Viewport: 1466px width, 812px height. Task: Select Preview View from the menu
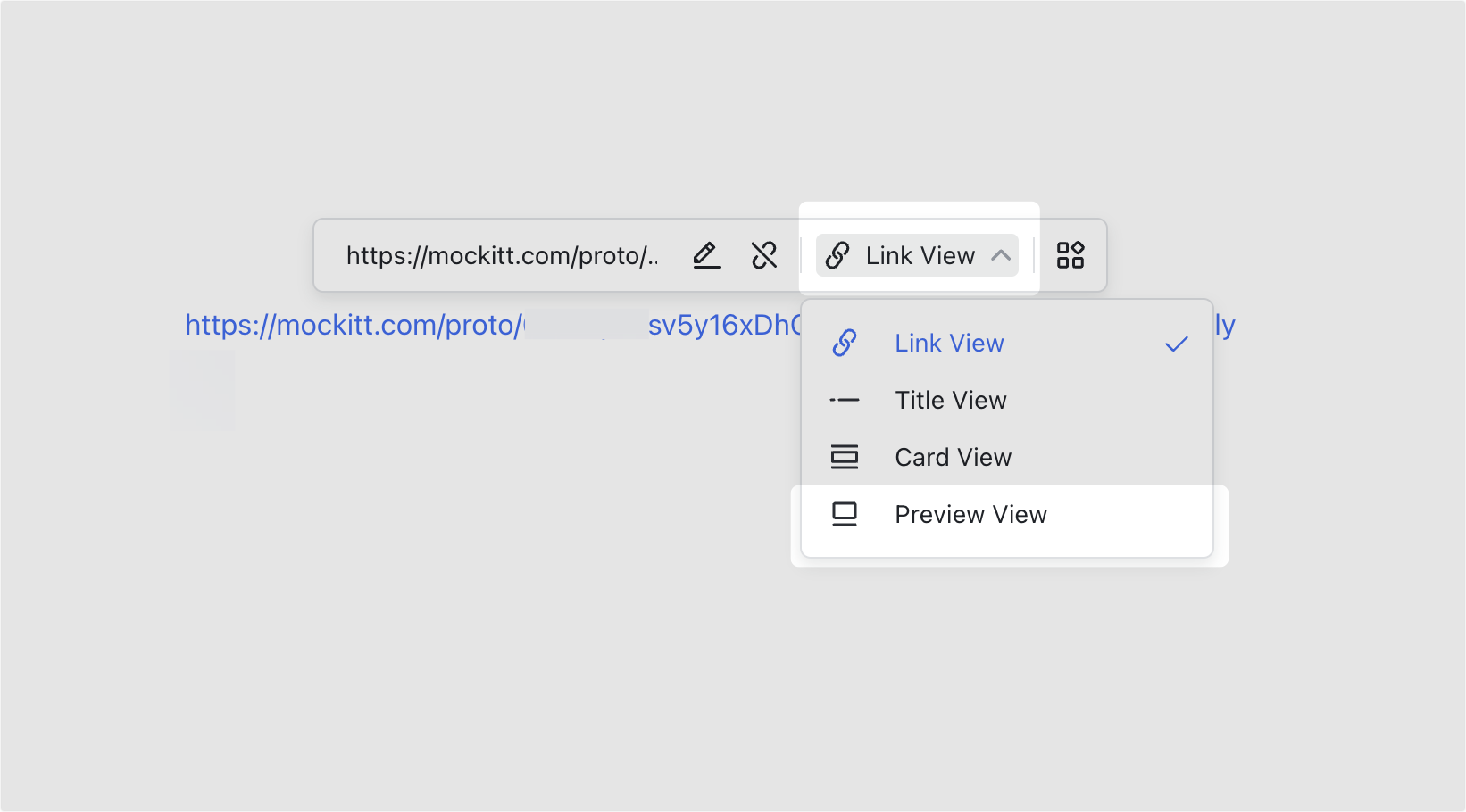coord(971,514)
